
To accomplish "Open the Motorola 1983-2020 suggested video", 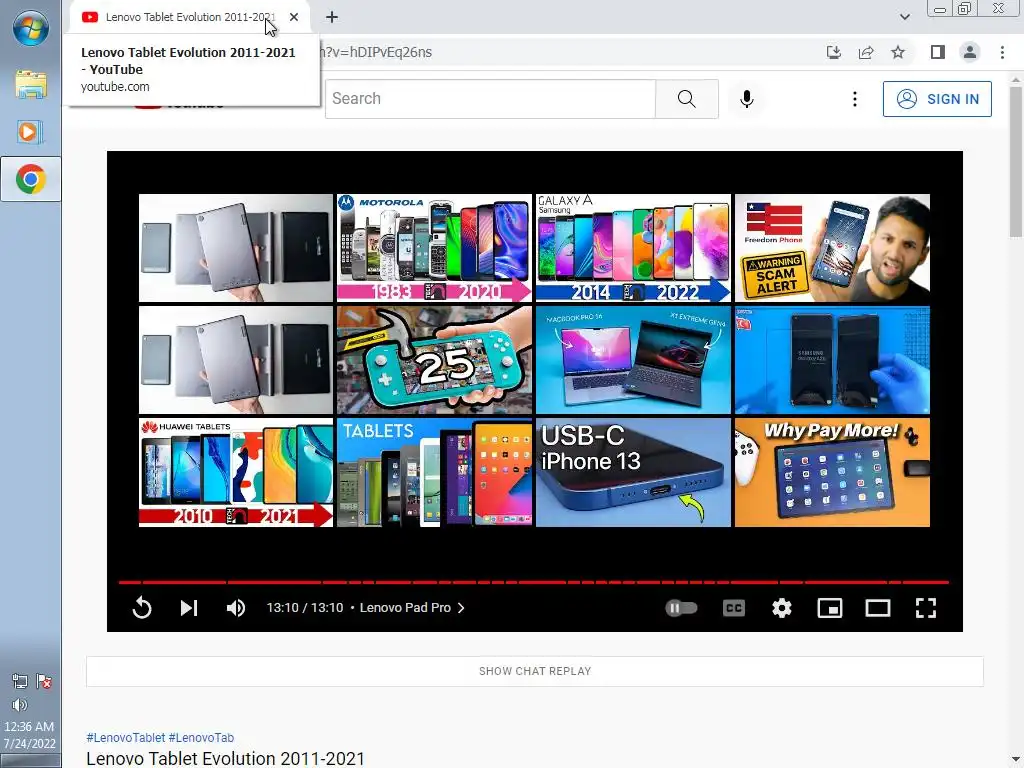I will [x=434, y=248].
